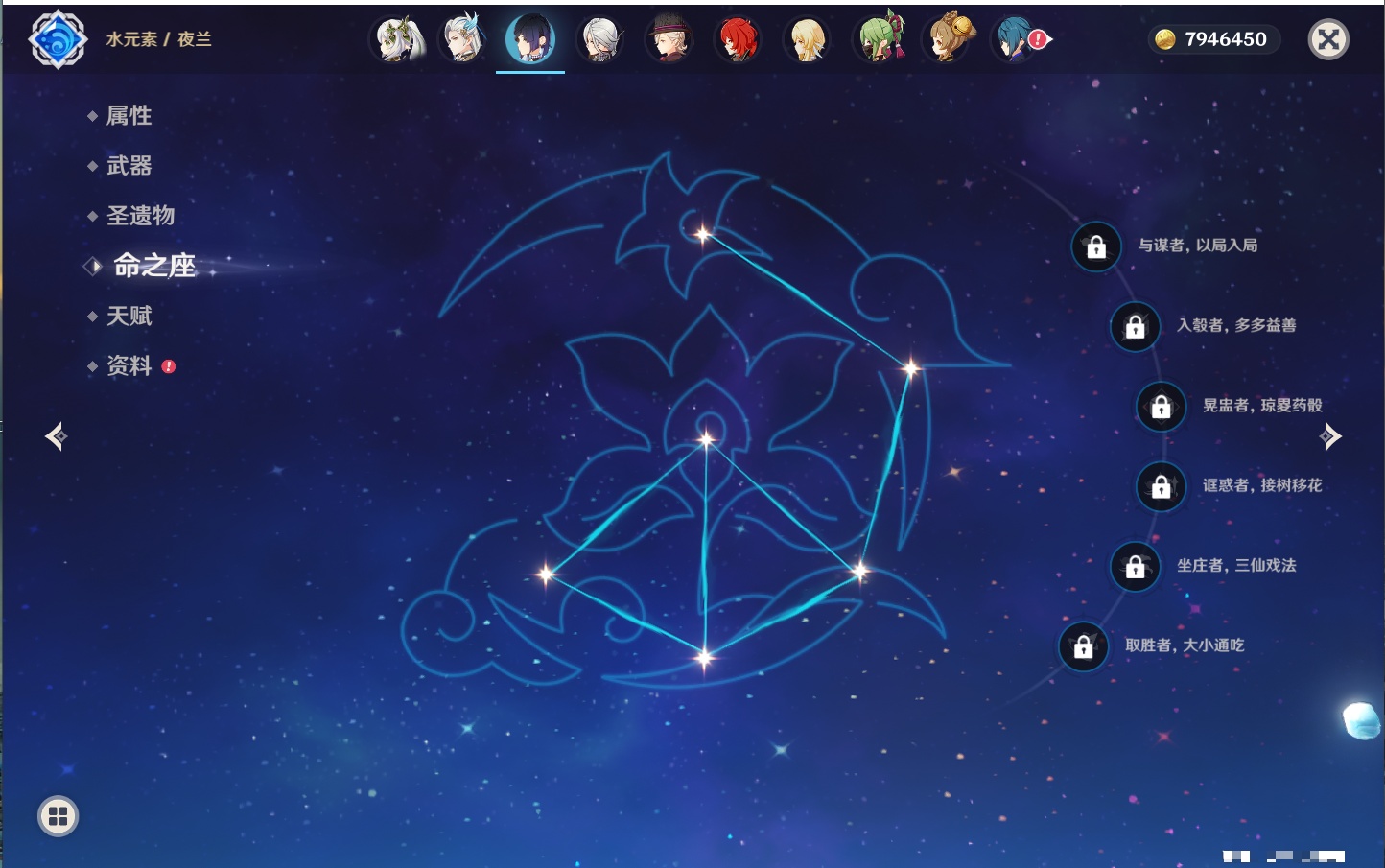Choose the avatar with the golden bell
1385x868 pixels.
point(948,39)
